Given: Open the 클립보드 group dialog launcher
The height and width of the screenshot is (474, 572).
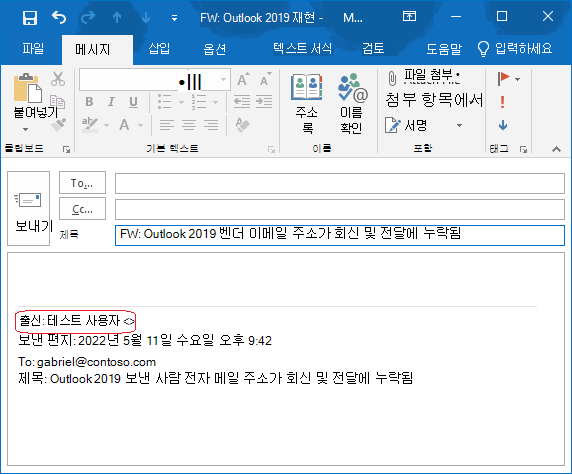Looking at the screenshot, I should pos(66,149).
